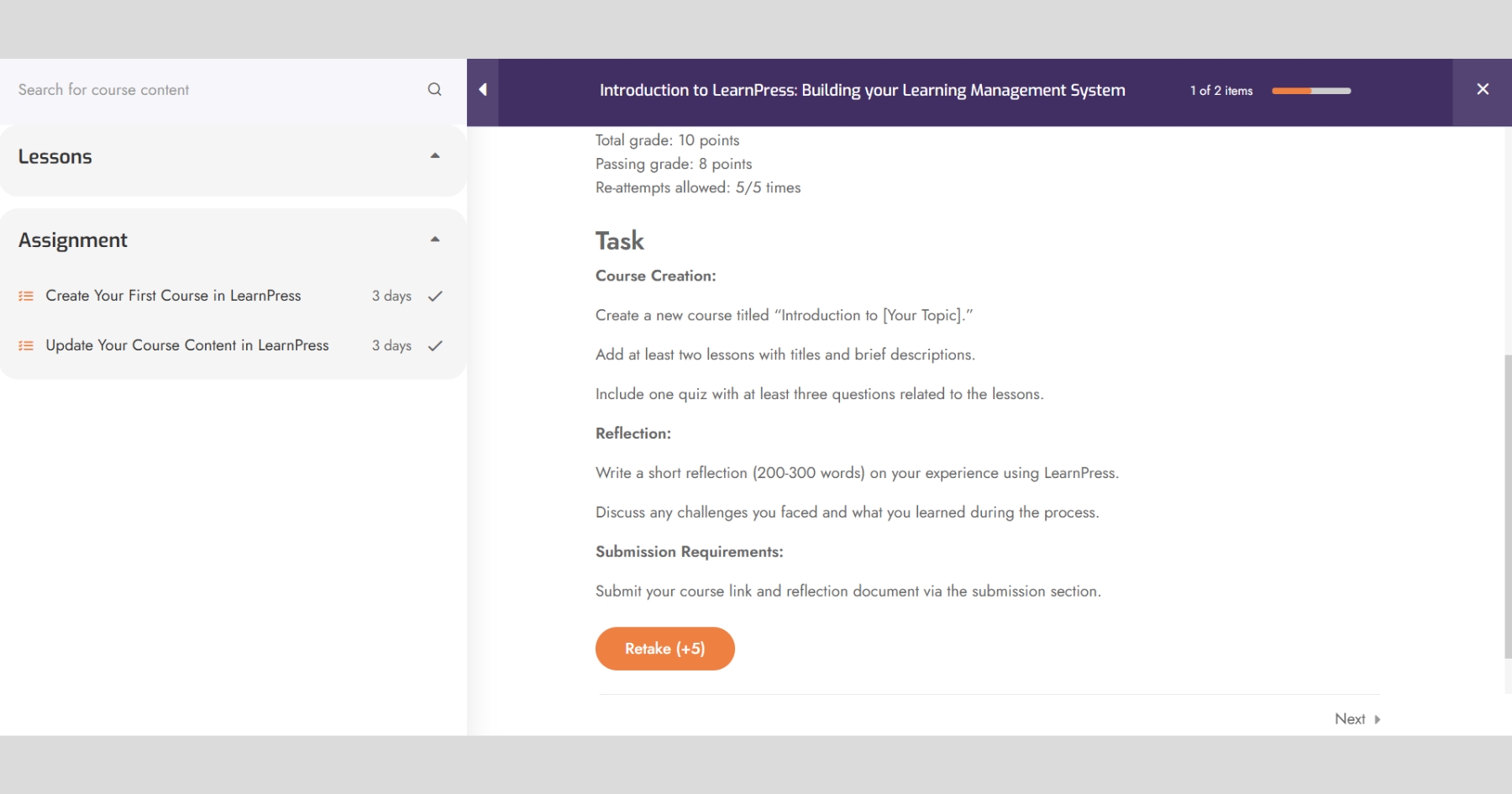This screenshot has width=1512, height=794.
Task: Go to Next item
Action: tap(1357, 719)
